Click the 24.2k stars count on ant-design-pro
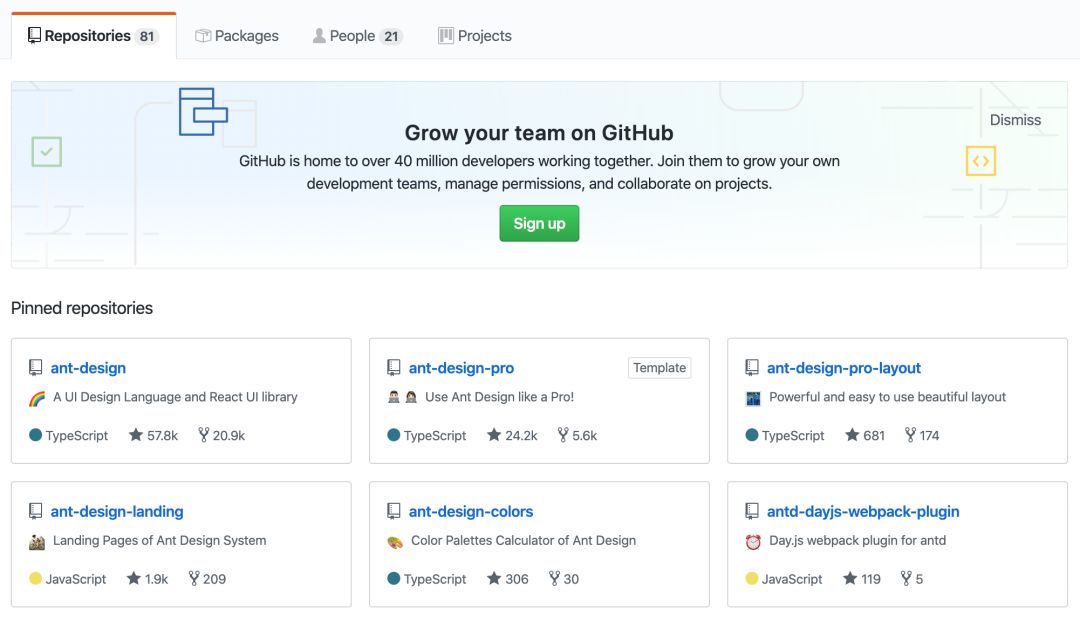 click(521, 435)
